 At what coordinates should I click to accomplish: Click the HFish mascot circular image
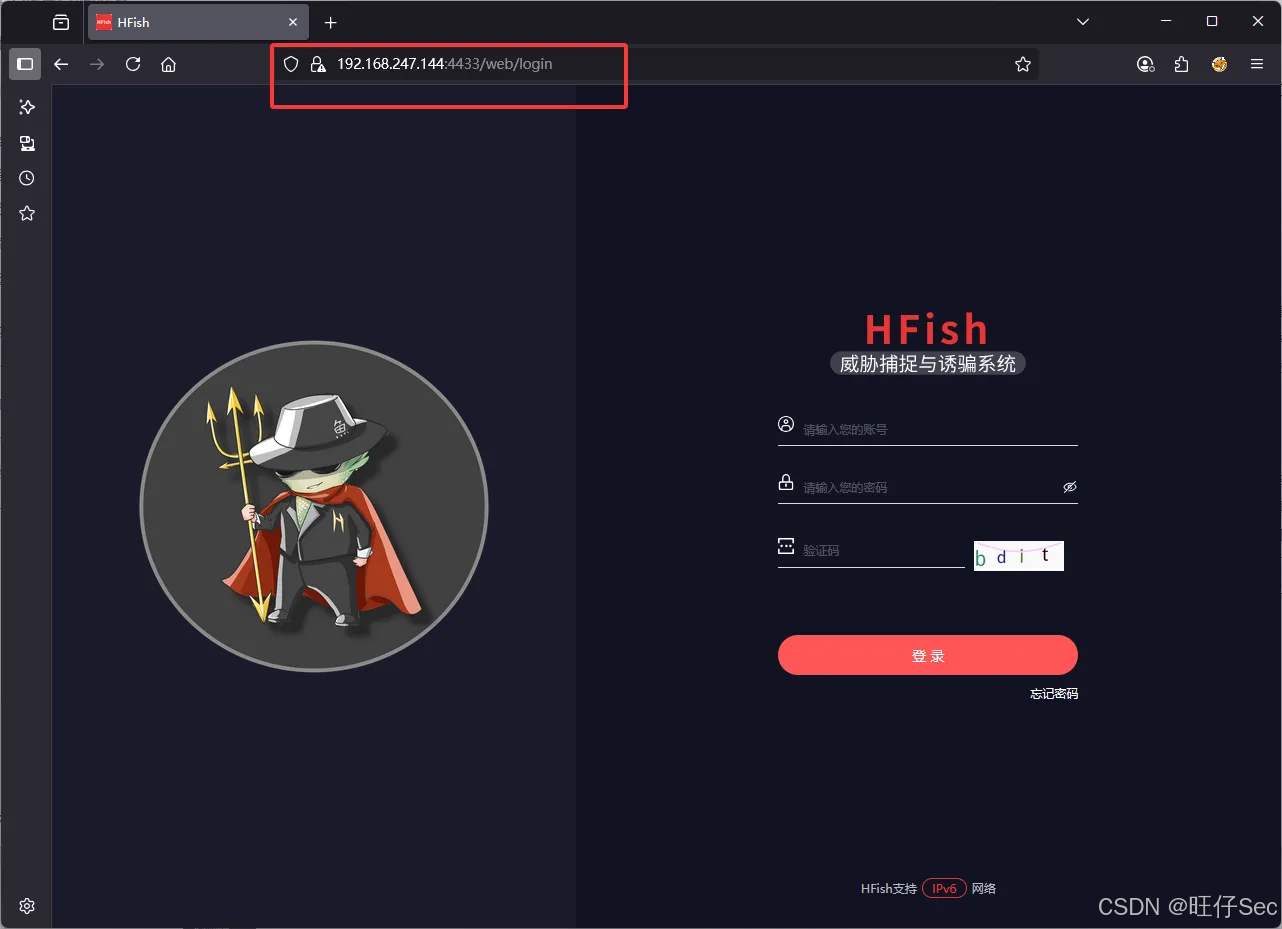point(314,506)
